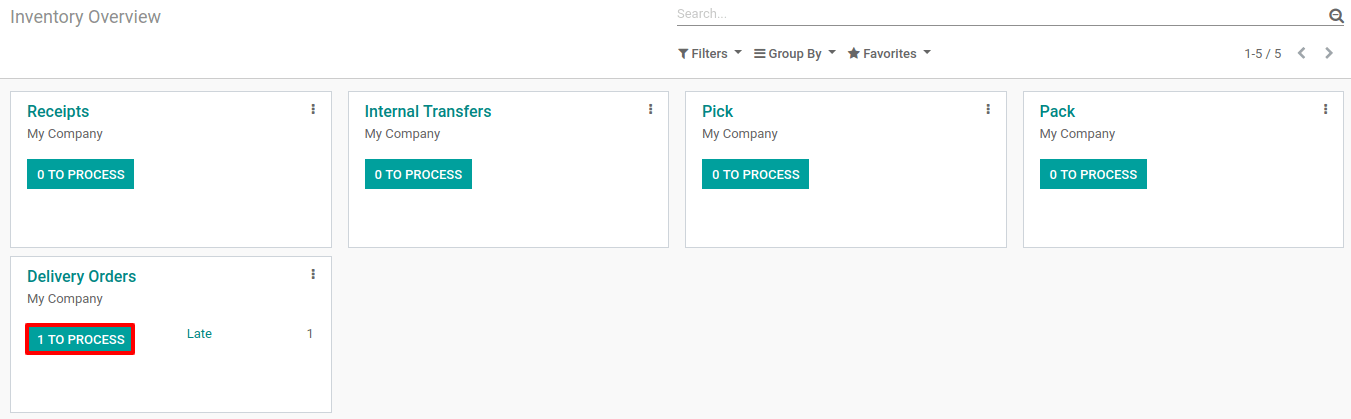Go to the previous page arrow
The height and width of the screenshot is (419, 1351).
coord(1301,53)
